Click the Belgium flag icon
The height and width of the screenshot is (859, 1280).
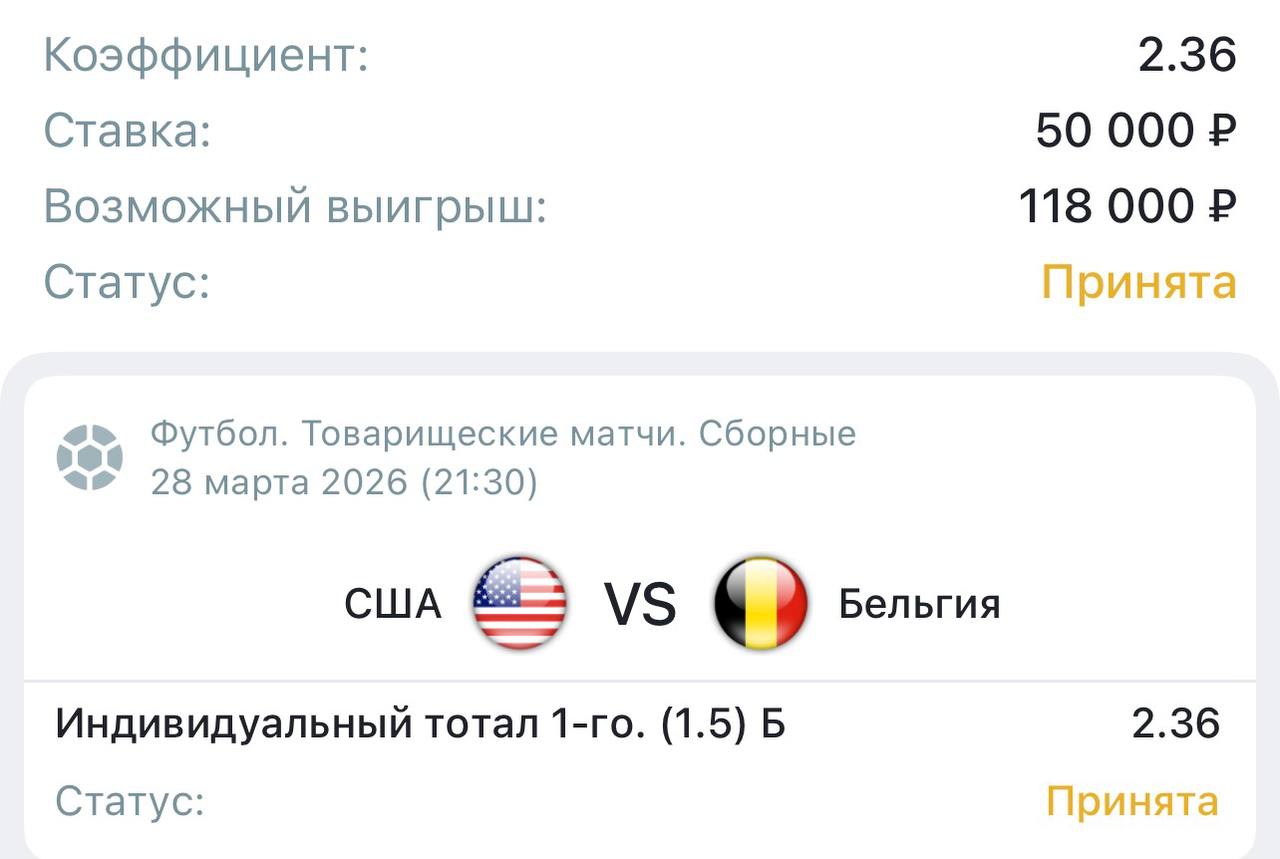point(761,604)
